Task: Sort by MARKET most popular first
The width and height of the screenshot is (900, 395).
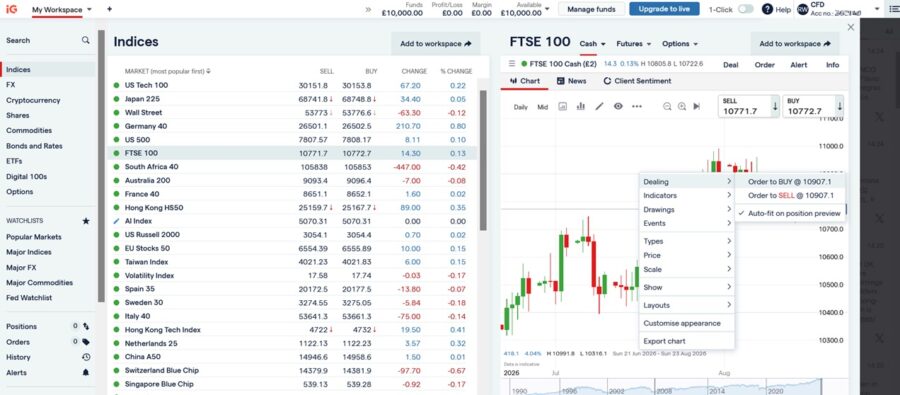Action: [x=168, y=72]
